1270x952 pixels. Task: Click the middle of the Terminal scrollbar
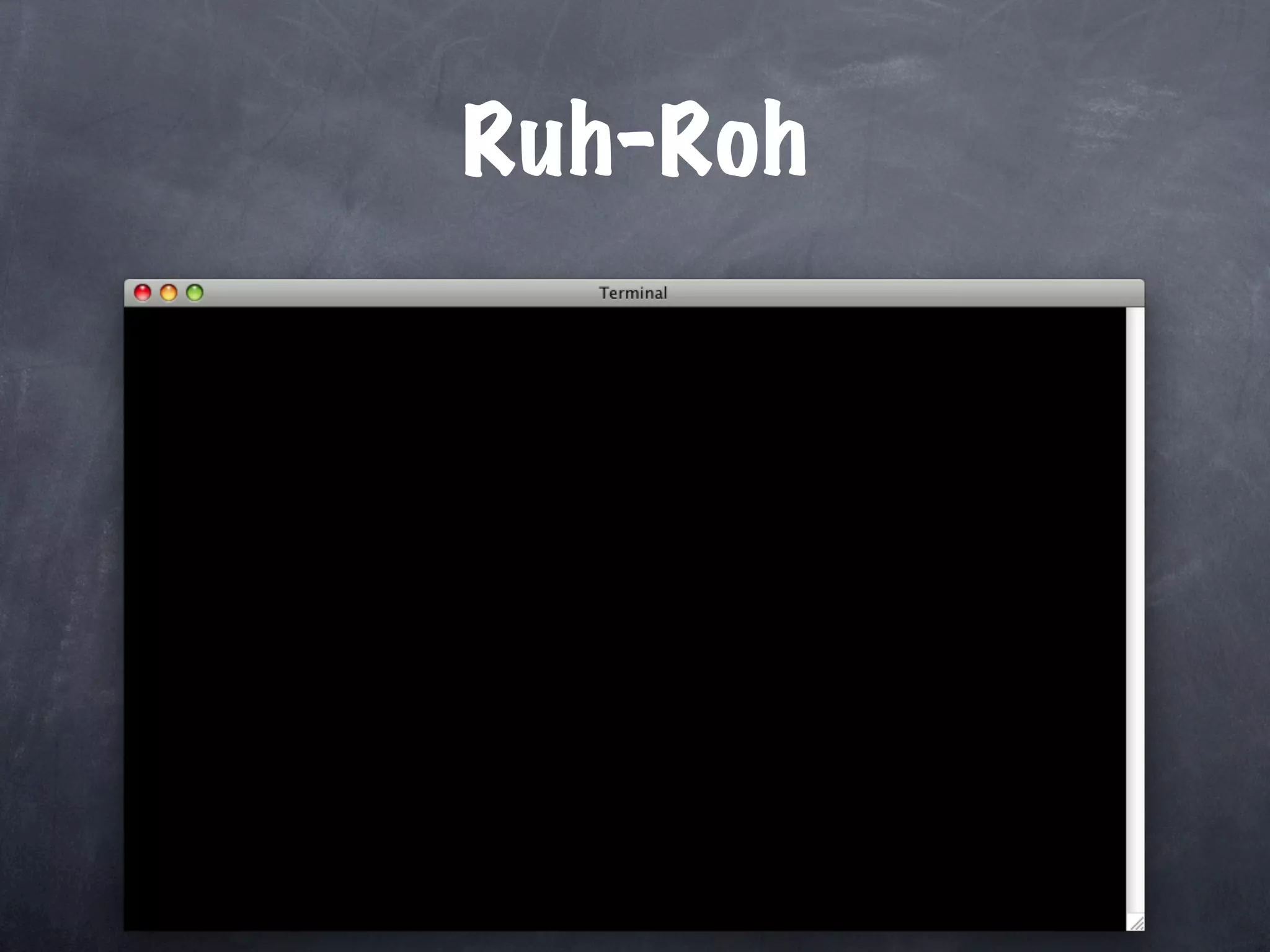[1135, 614]
